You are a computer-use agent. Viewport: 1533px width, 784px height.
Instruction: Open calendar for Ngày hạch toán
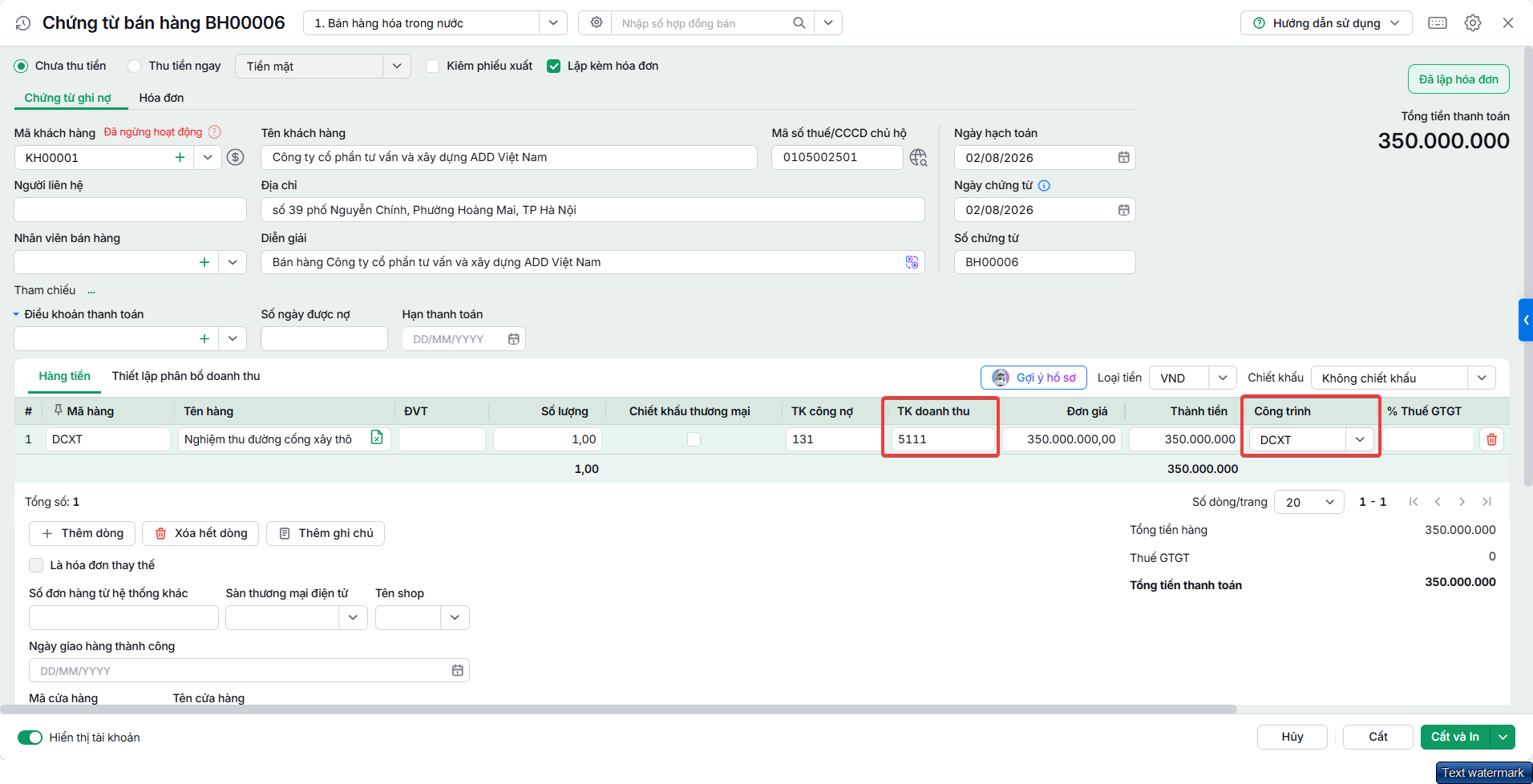(x=1123, y=158)
